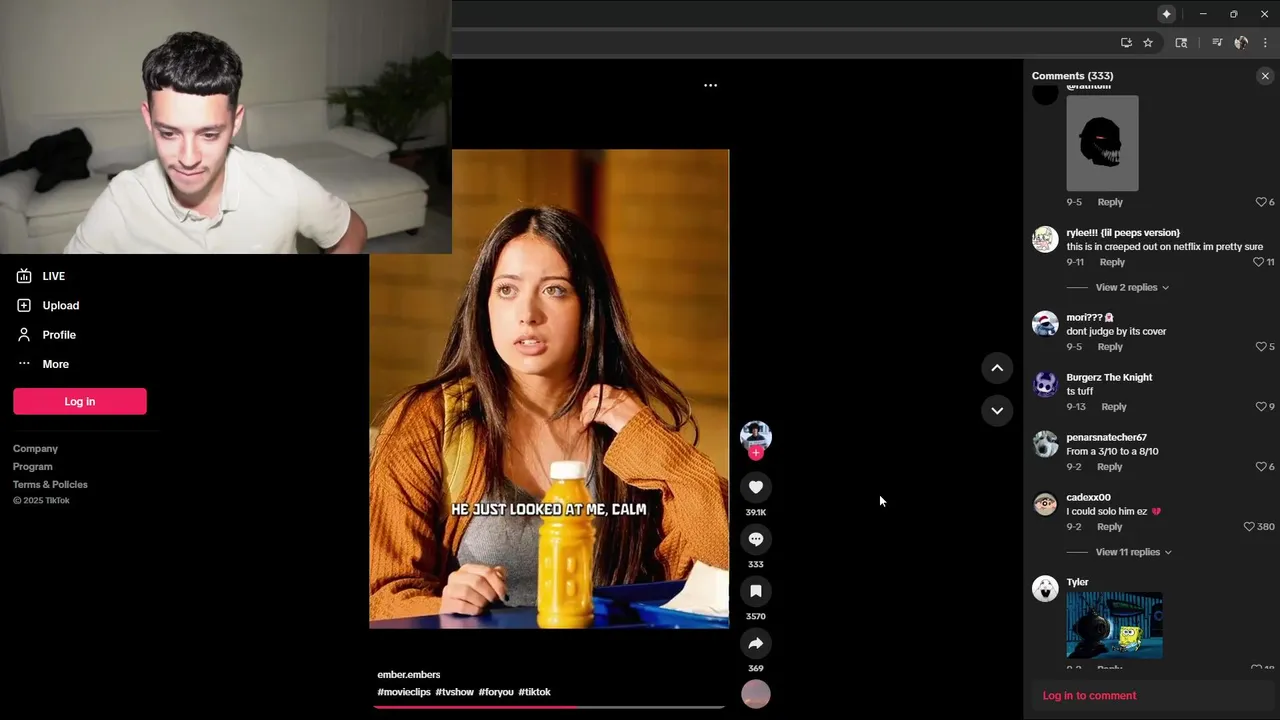Reply to mori??? comment

coord(1110,347)
